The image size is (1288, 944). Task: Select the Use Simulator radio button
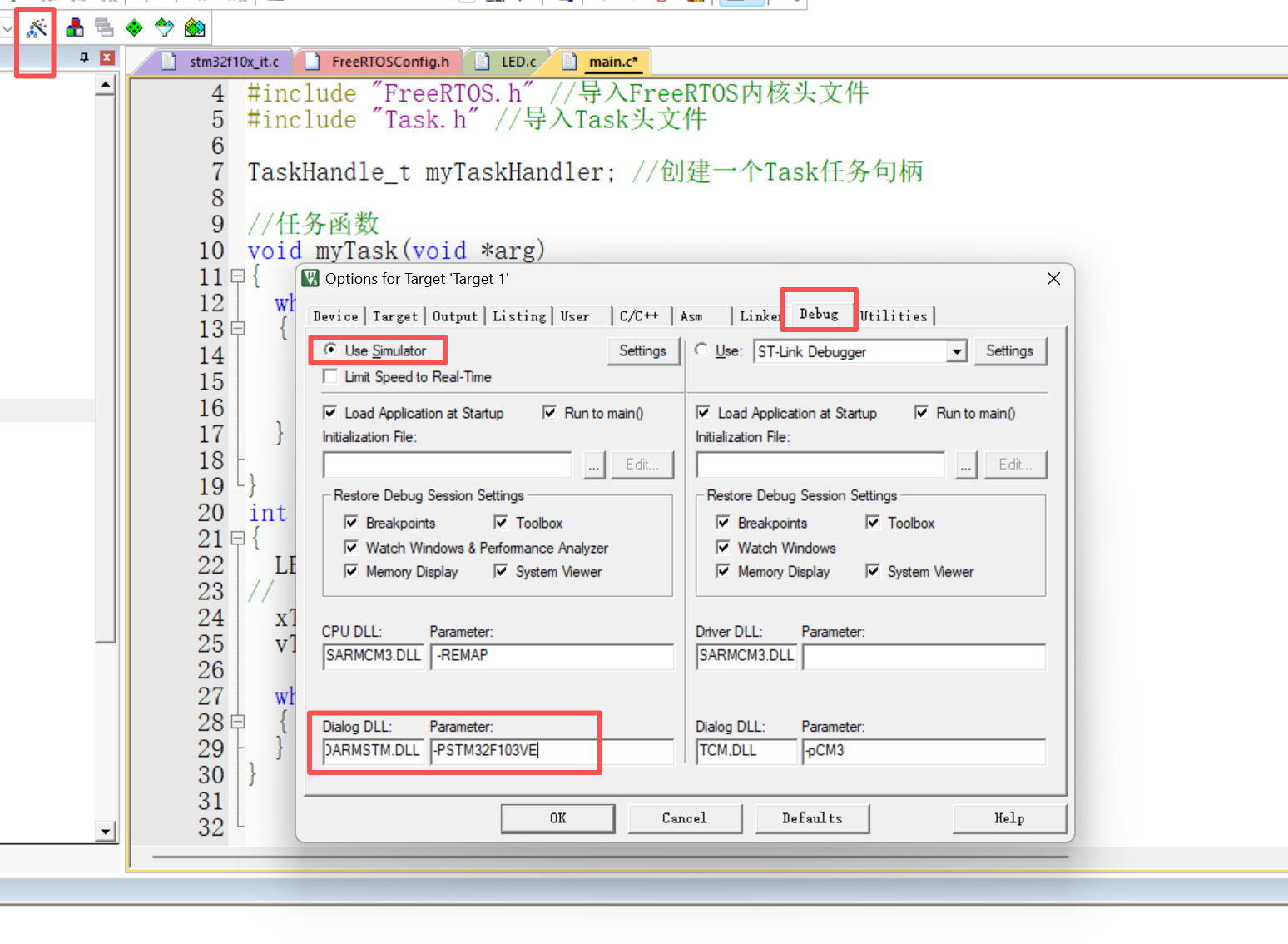[x=330, y=350]
